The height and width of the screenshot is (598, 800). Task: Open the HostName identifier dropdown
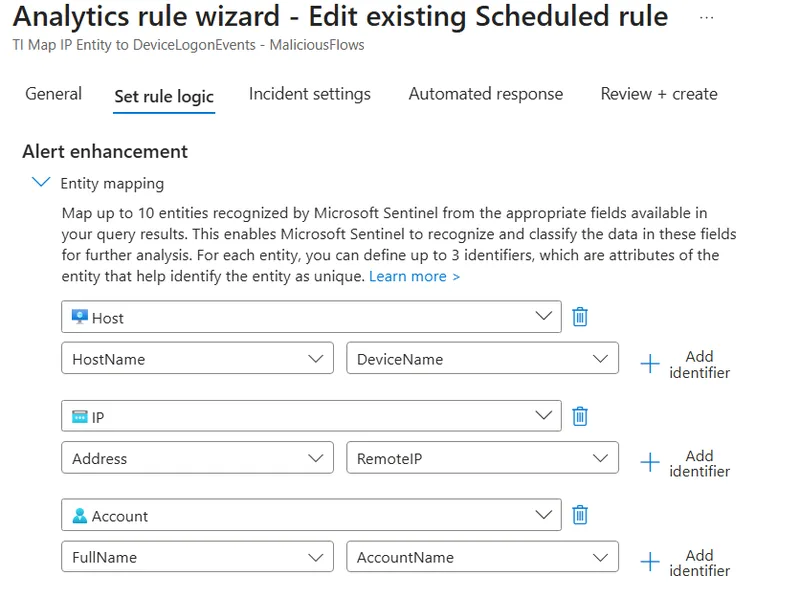(197, 358)
